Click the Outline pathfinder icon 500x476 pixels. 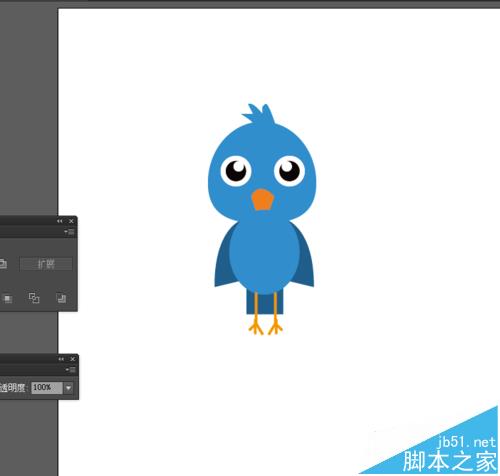coord(34,298)
